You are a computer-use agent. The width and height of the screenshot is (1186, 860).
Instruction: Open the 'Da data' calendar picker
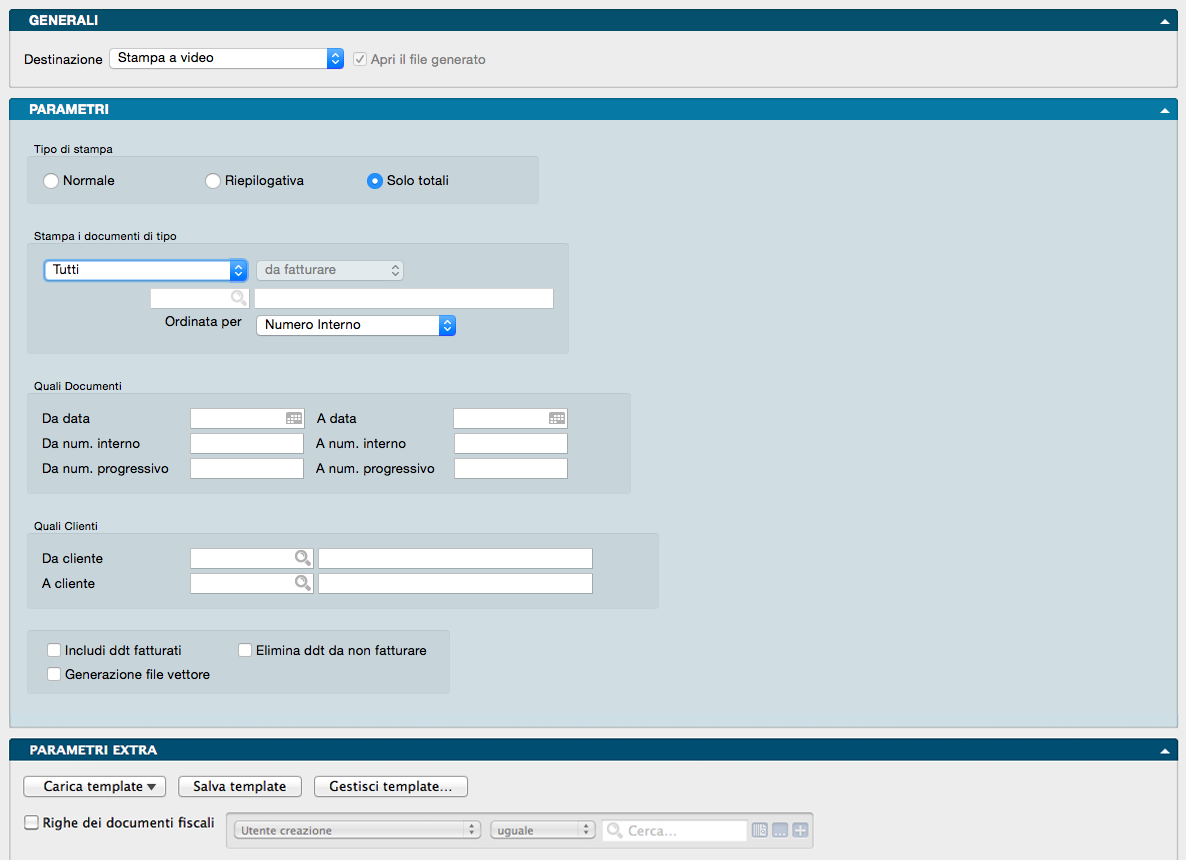pos(294,419)
